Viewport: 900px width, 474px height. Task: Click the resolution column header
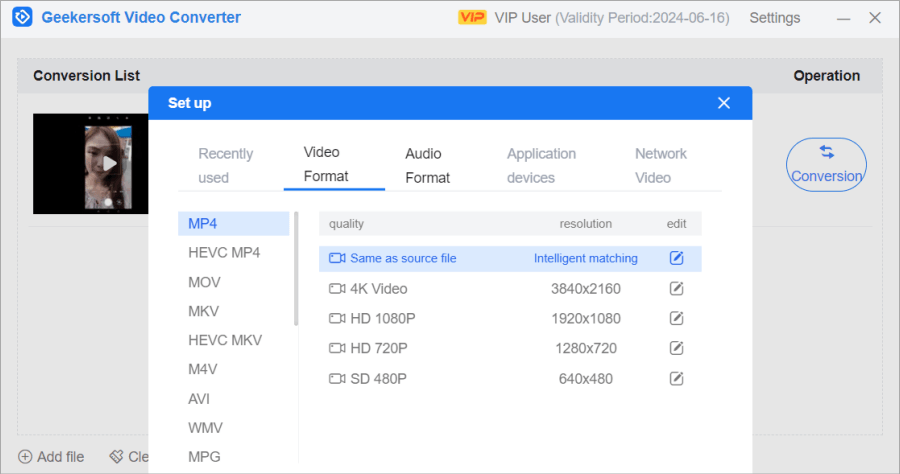pyautogui.click(x=585, y=224)
